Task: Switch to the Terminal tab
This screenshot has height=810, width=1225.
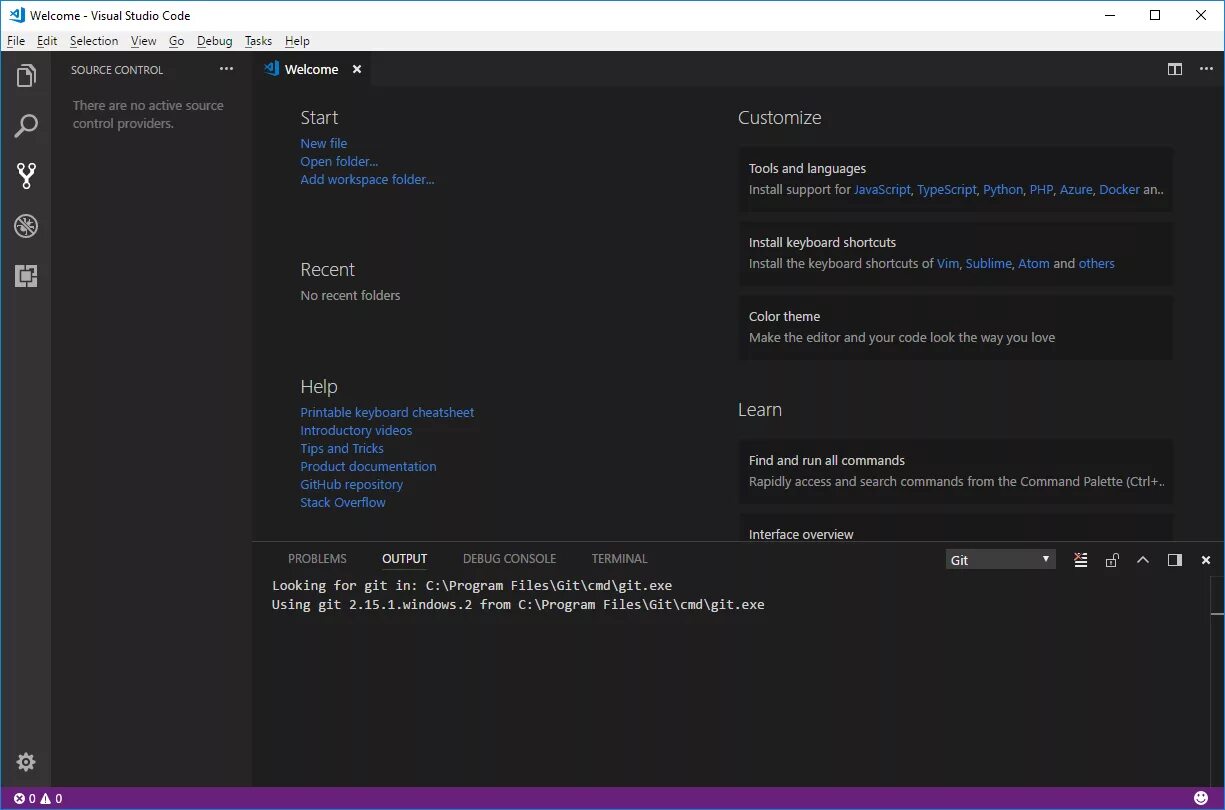Action: (619, 559)
